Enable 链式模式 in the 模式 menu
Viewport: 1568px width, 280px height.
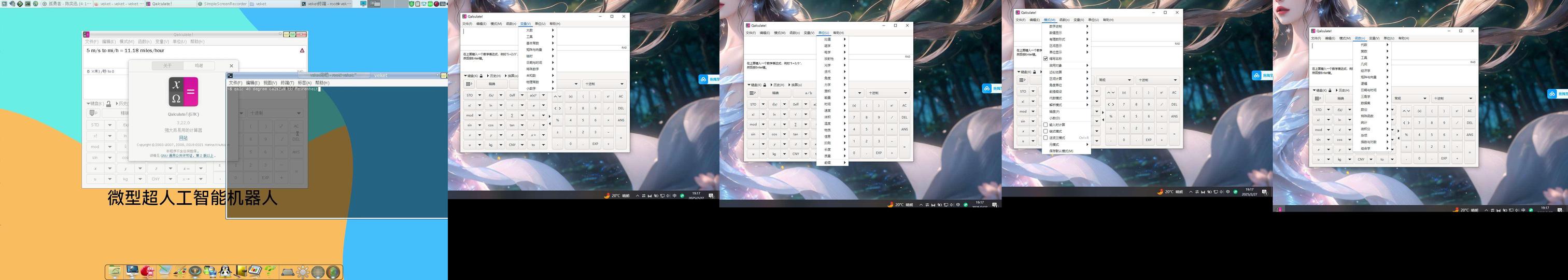coord(1046,131)
